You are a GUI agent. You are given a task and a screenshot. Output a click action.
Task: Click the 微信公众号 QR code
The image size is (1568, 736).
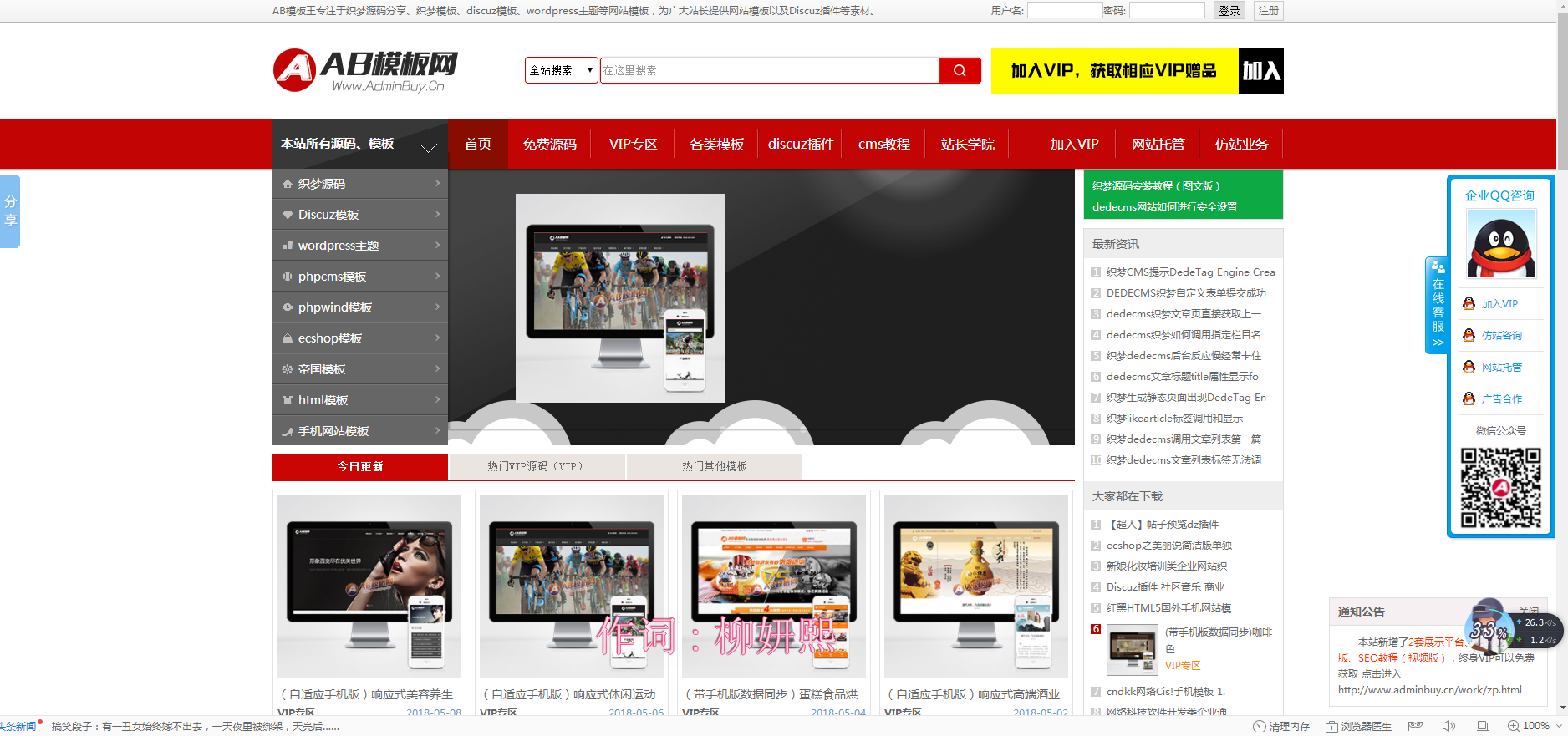click(1500, 488)
